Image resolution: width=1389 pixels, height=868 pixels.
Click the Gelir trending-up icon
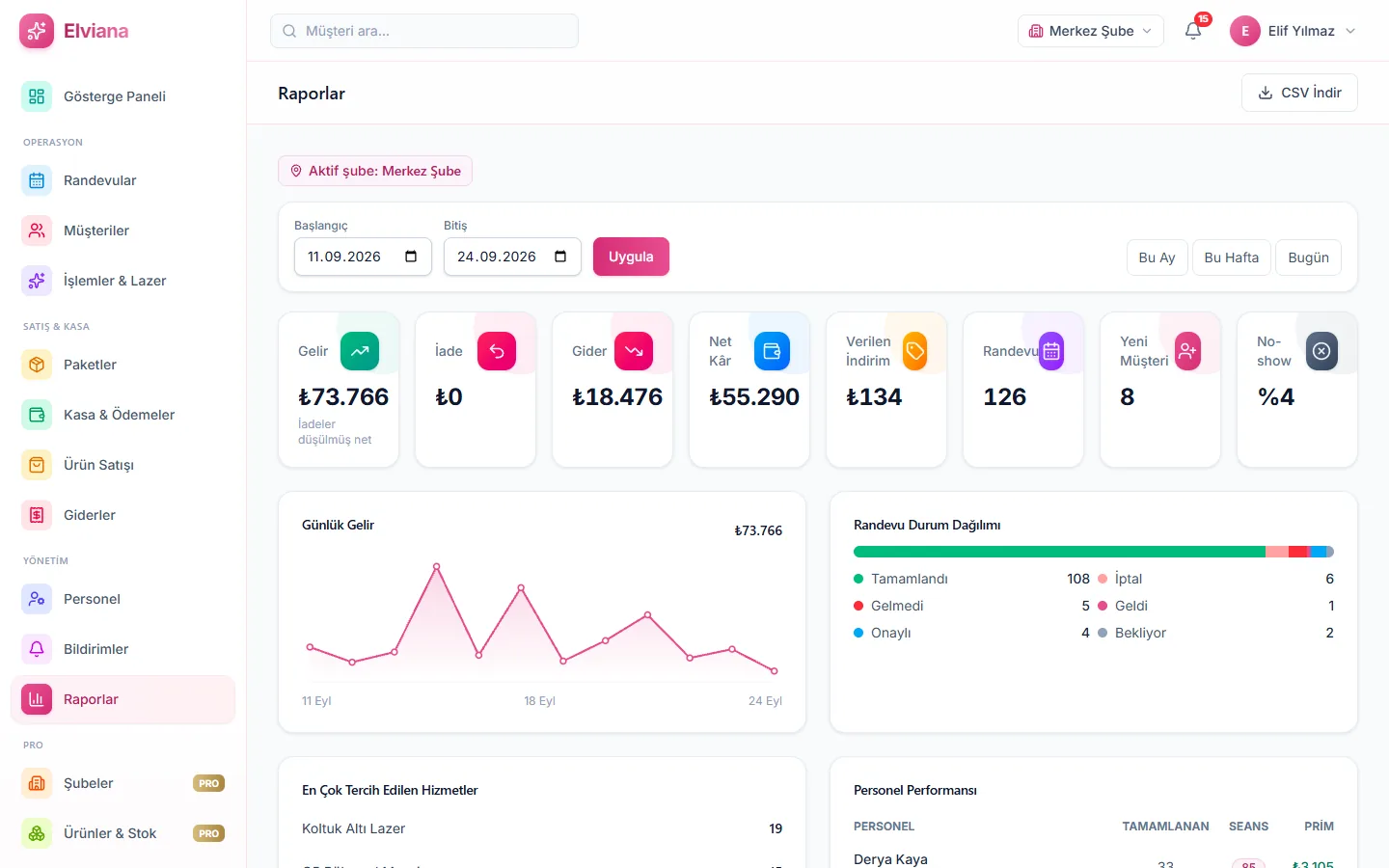pos(360,351)
